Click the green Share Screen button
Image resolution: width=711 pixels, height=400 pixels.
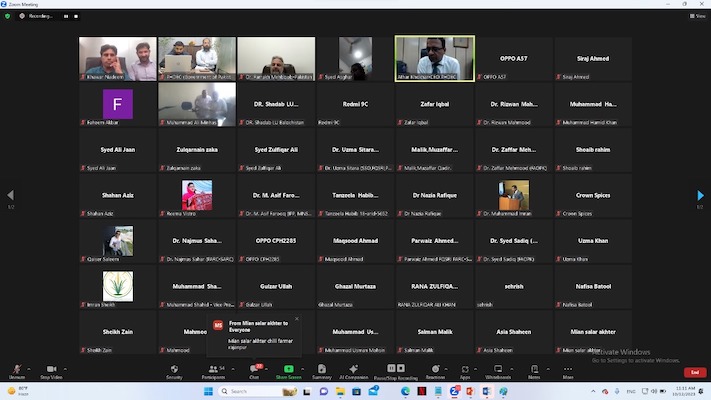pos(289,371)
